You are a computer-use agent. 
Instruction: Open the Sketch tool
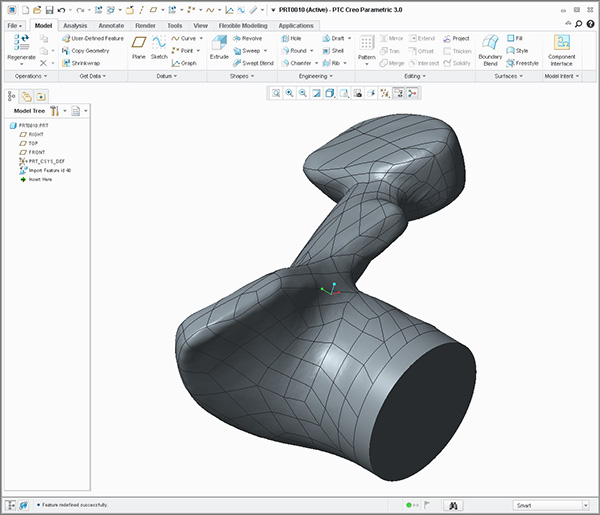click(159, 47)
